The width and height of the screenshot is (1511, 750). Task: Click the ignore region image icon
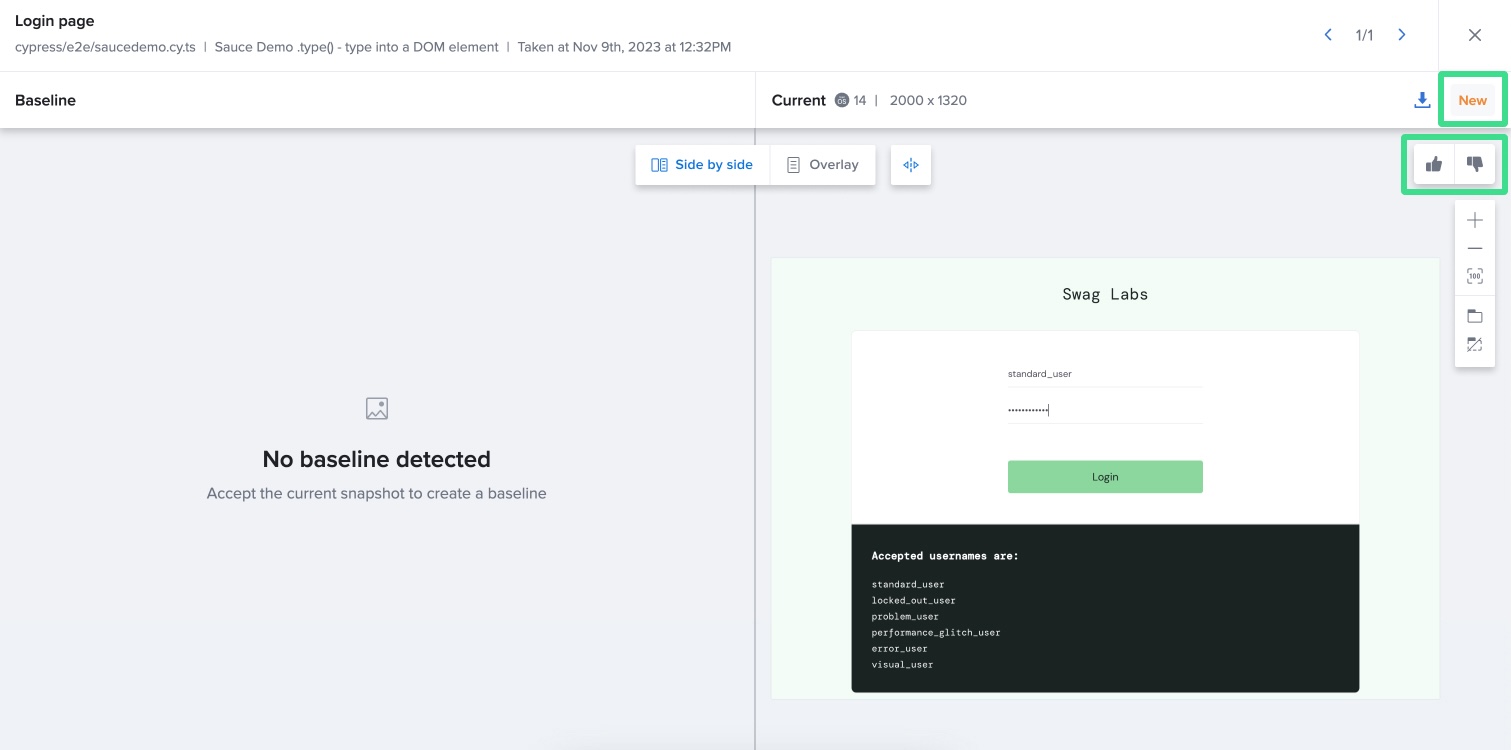pyautogui.click(x=1474, y=343)
